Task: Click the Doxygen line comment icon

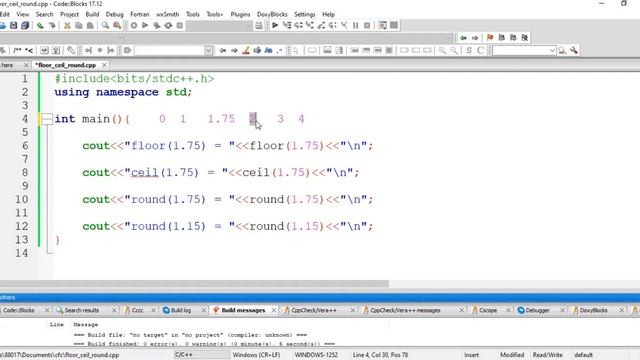Action: [29, 50]
